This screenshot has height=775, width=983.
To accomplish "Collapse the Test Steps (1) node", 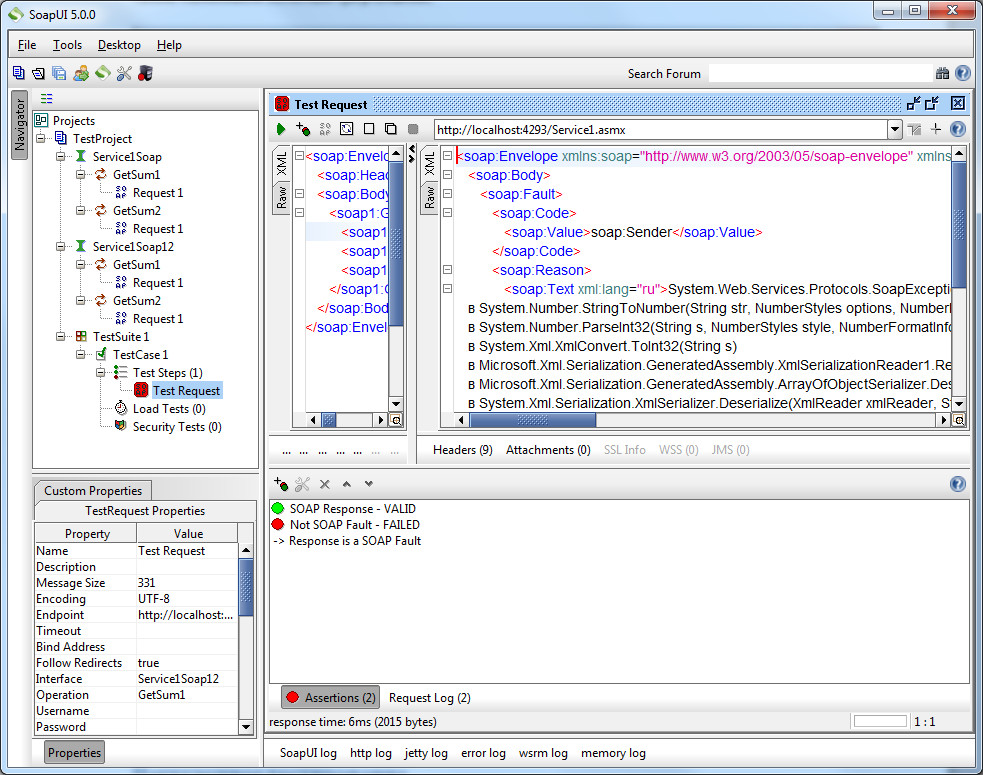I will click(x=101, y=372).
